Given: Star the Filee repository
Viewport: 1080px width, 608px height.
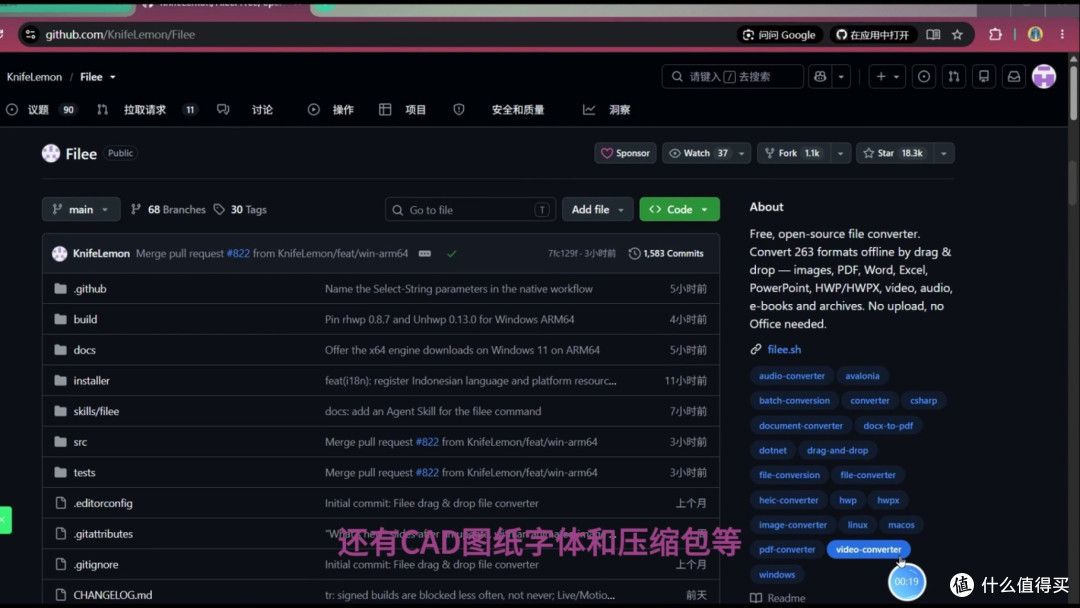Looking at the screenshot, I should tap(895, 153).
